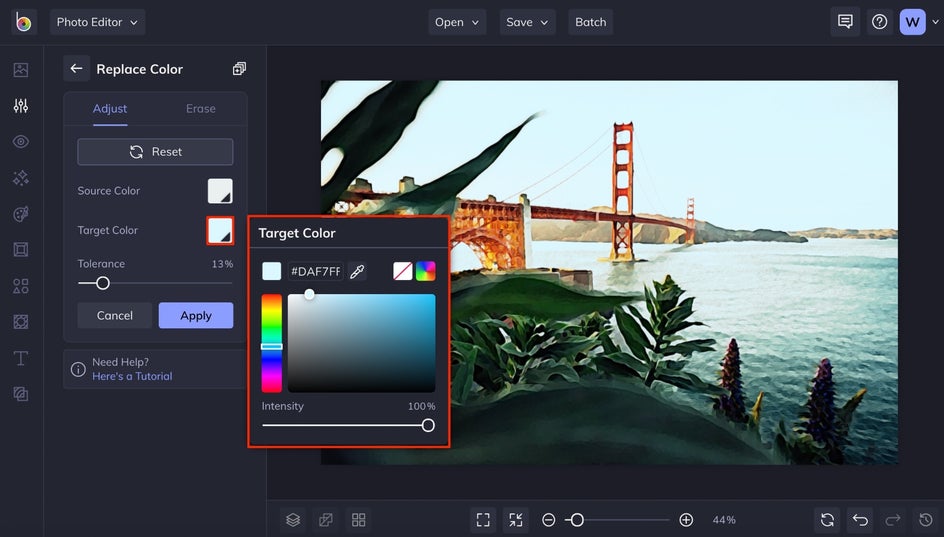
Task: Click the flatten layers icon in bottom bar
Action: pos(326,520)
